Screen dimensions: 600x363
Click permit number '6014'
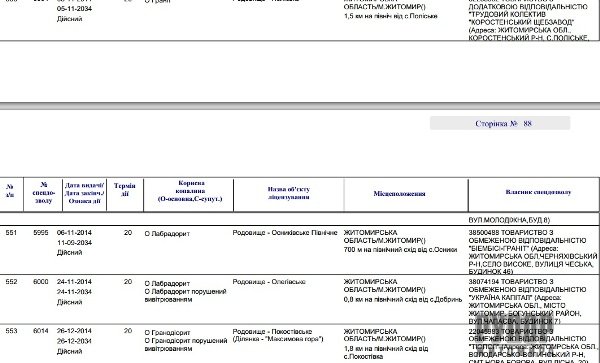coord(41,330)
